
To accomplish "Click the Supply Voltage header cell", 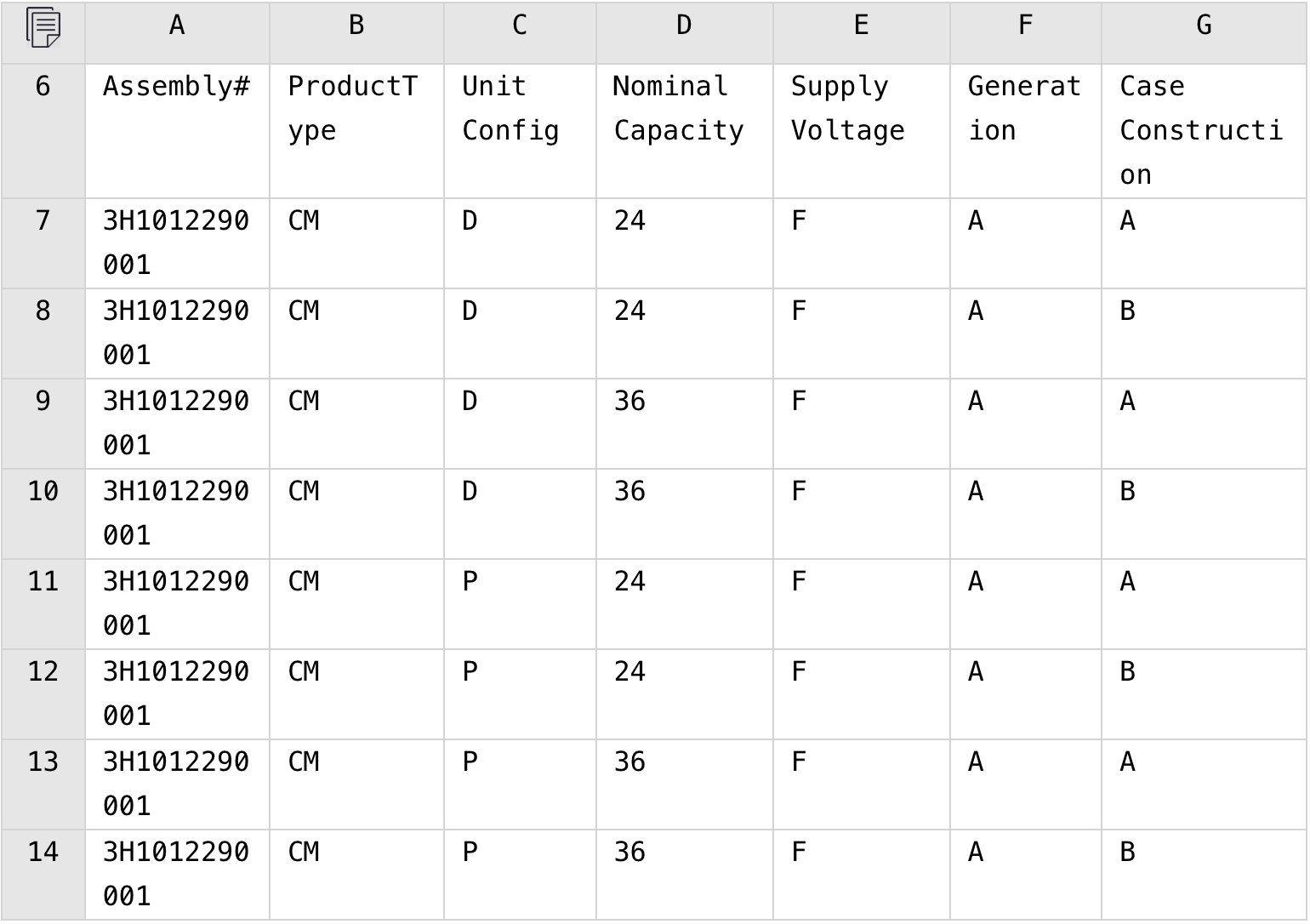I will click(x=861, y=131).
